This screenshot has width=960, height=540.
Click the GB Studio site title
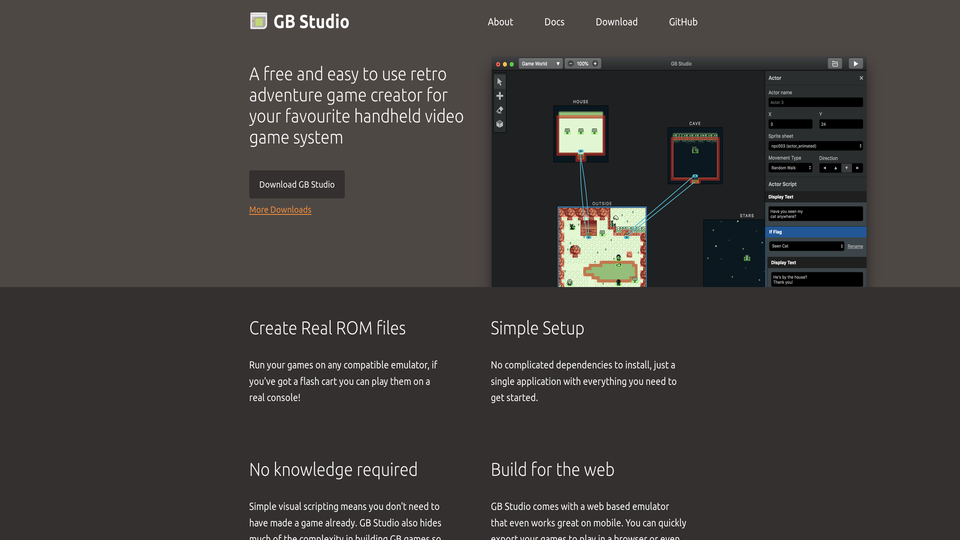point(311,21)
